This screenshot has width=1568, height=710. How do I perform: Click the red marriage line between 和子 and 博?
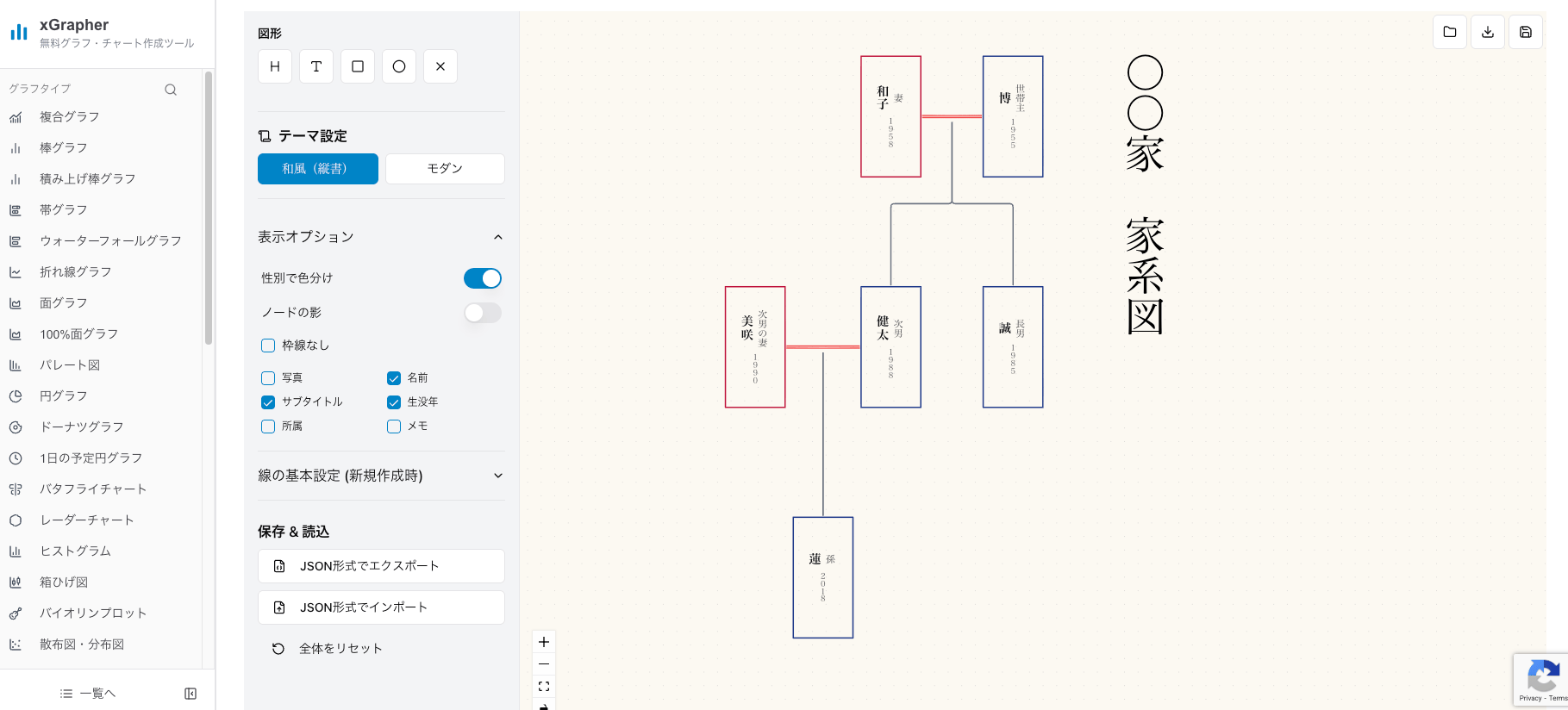952,116
